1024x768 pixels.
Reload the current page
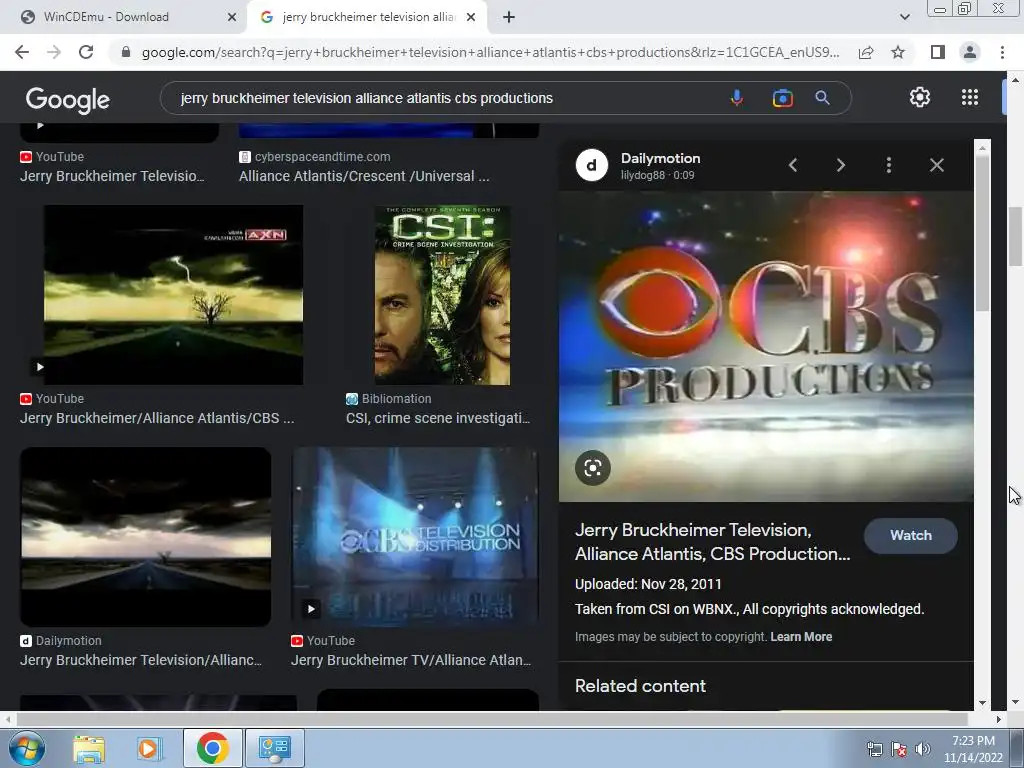[x=86, y=52]
